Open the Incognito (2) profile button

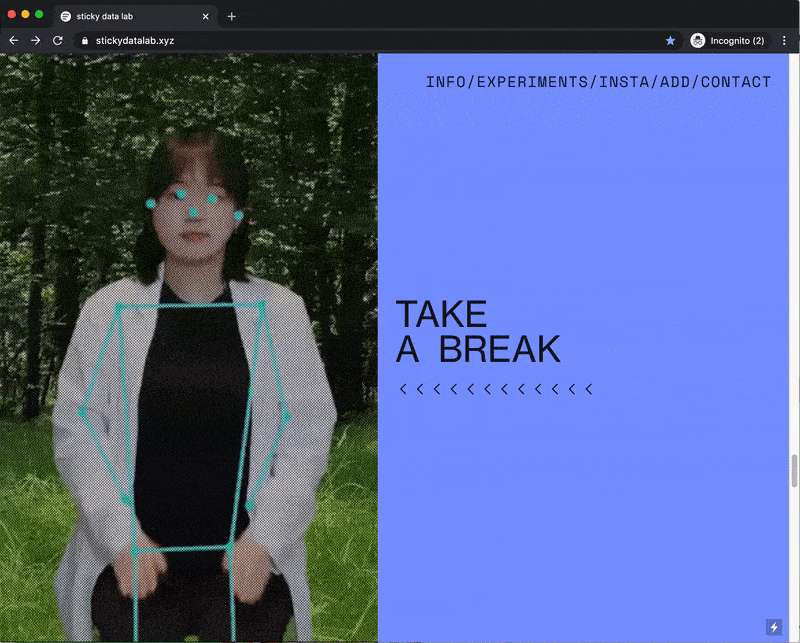pos(728,40)
